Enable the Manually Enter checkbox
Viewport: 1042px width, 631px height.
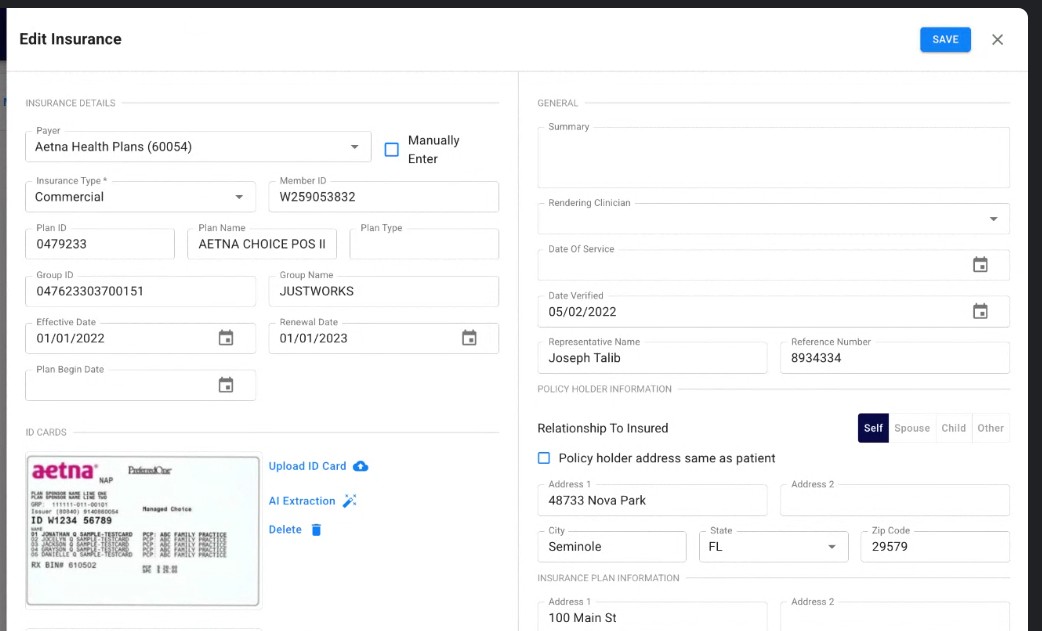point(392,149)
